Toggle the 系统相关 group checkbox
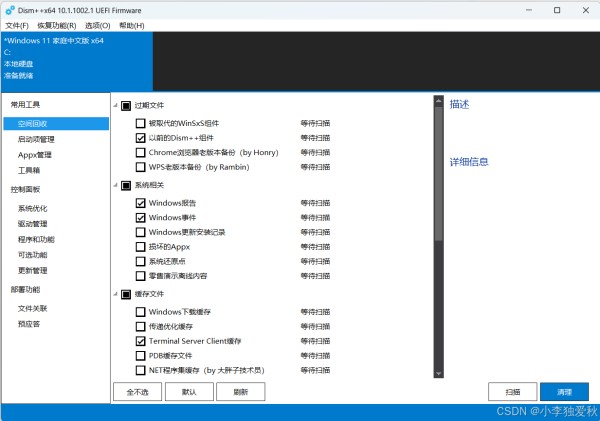 pos(126,186)
